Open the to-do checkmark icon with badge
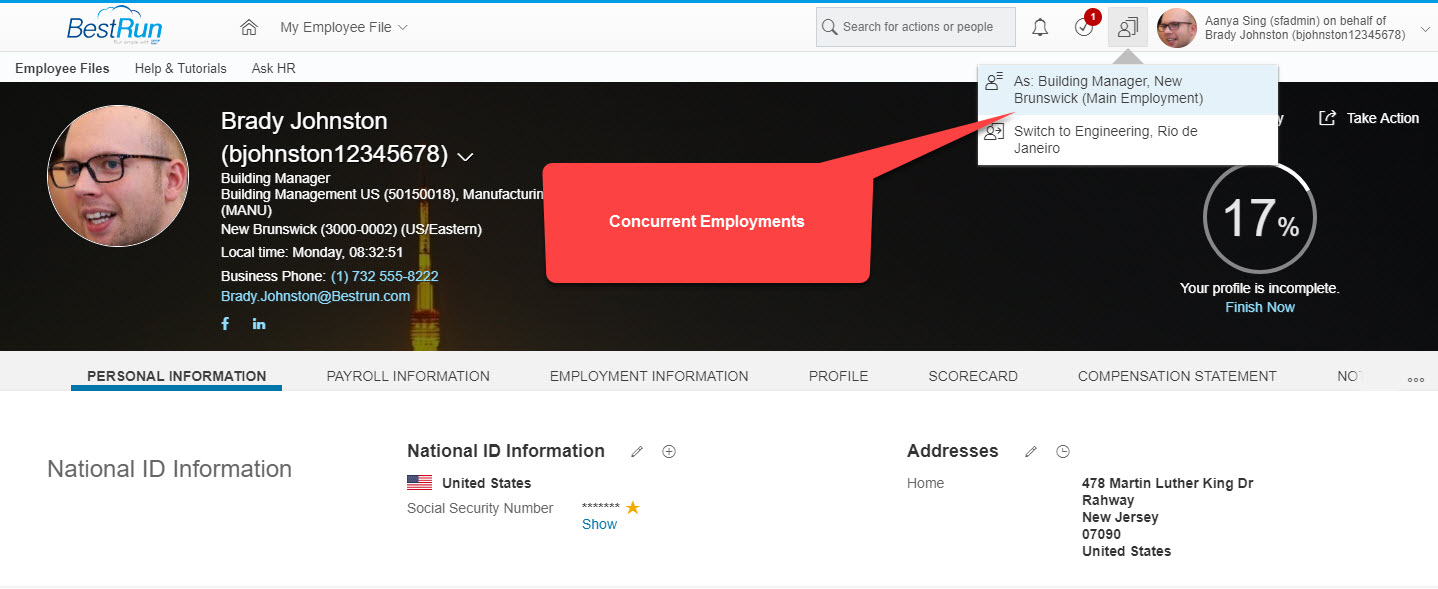 tap(1085, 25)
